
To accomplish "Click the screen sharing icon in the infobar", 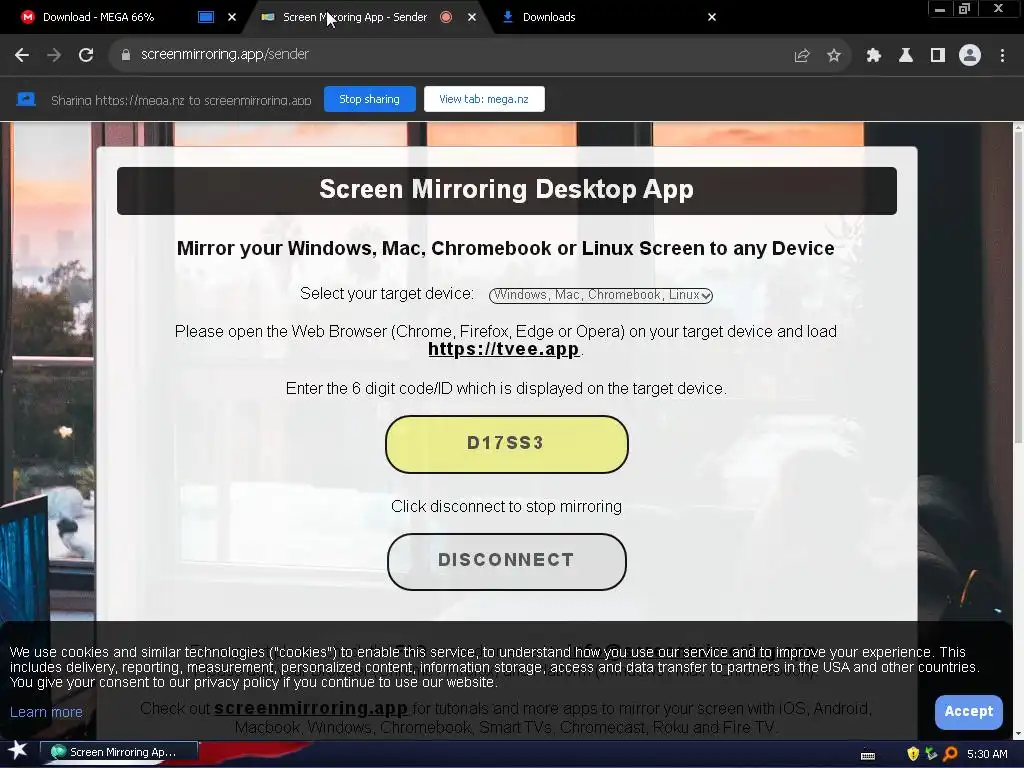I will click(x=26, y=99).
